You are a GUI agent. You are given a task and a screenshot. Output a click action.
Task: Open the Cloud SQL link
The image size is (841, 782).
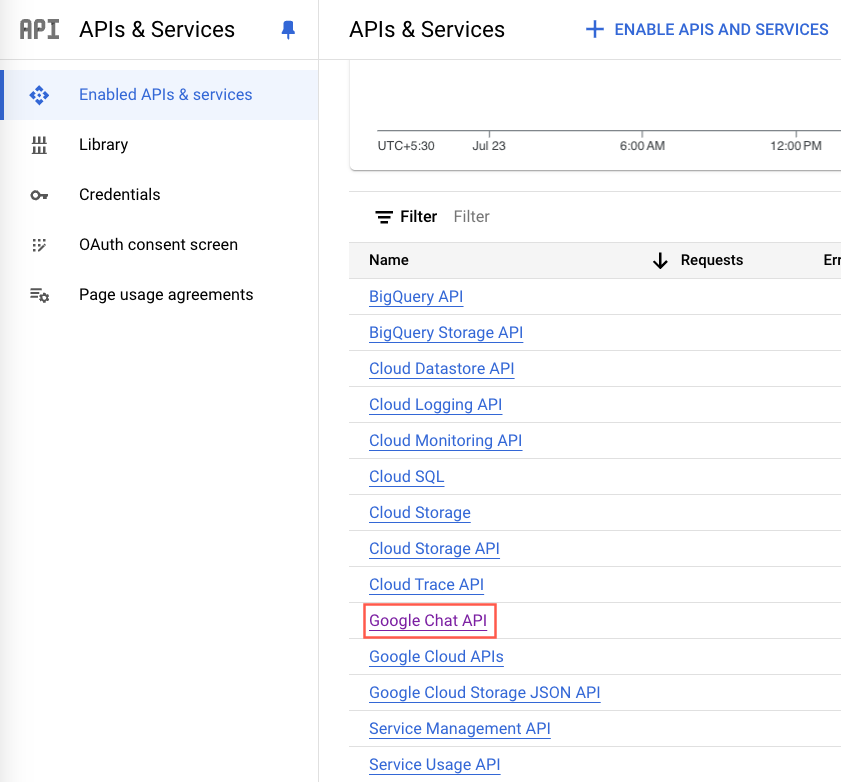407,476
